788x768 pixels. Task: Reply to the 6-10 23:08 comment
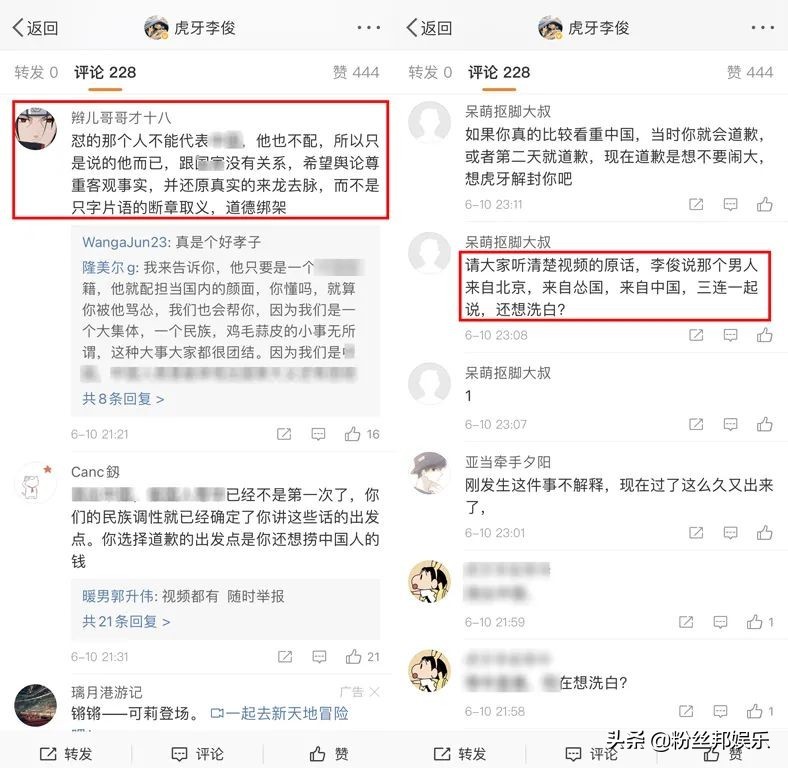coord(730,335)
